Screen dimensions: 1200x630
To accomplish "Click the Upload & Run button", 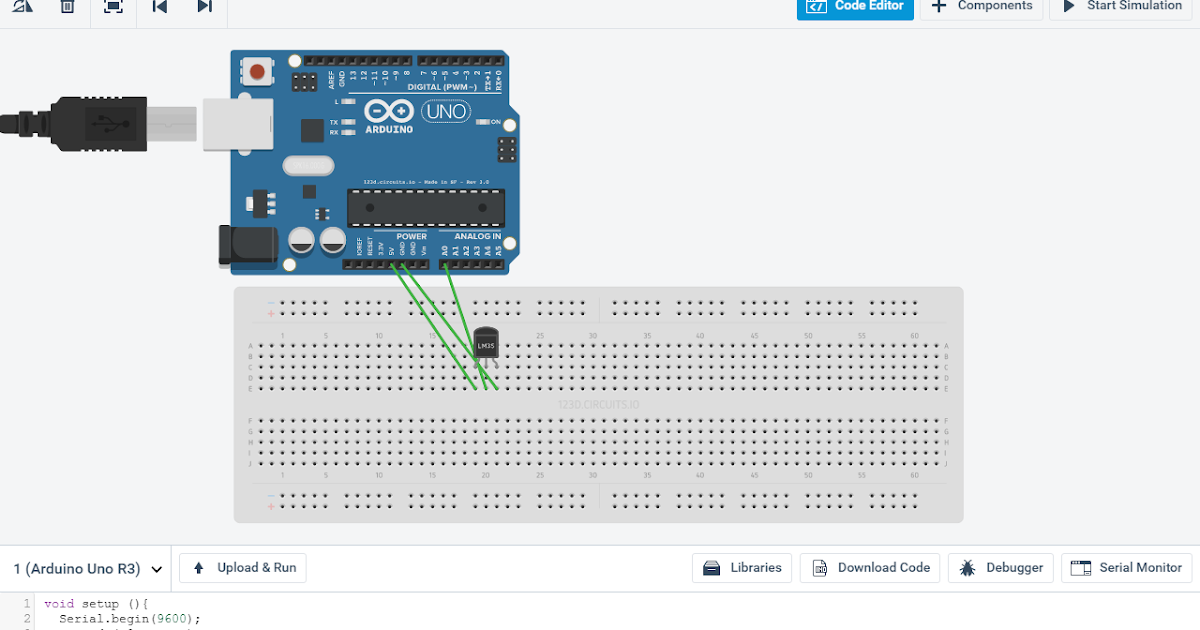I will [x=242, y=567].
